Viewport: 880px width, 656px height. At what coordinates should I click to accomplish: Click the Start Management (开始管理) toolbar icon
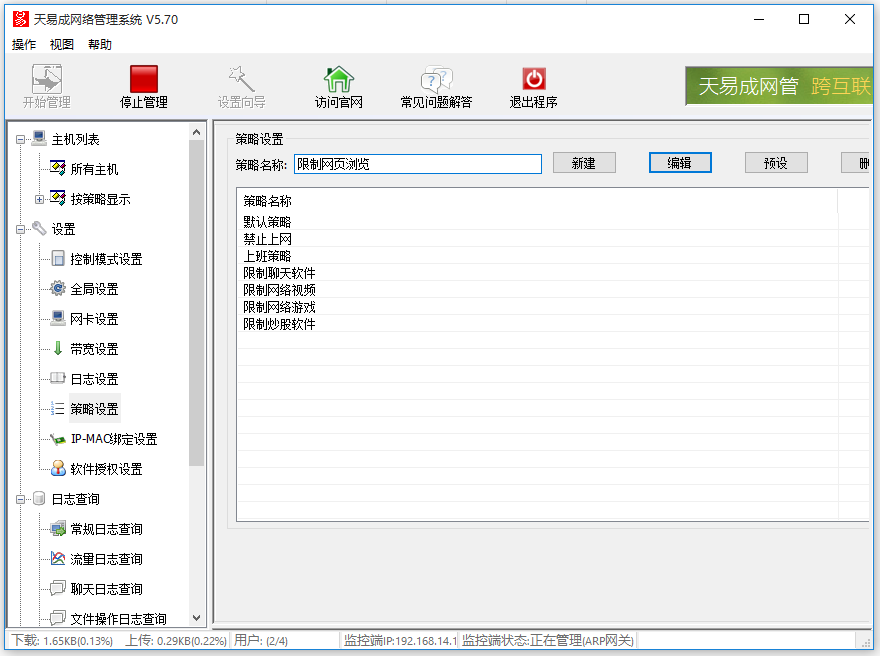47,79
